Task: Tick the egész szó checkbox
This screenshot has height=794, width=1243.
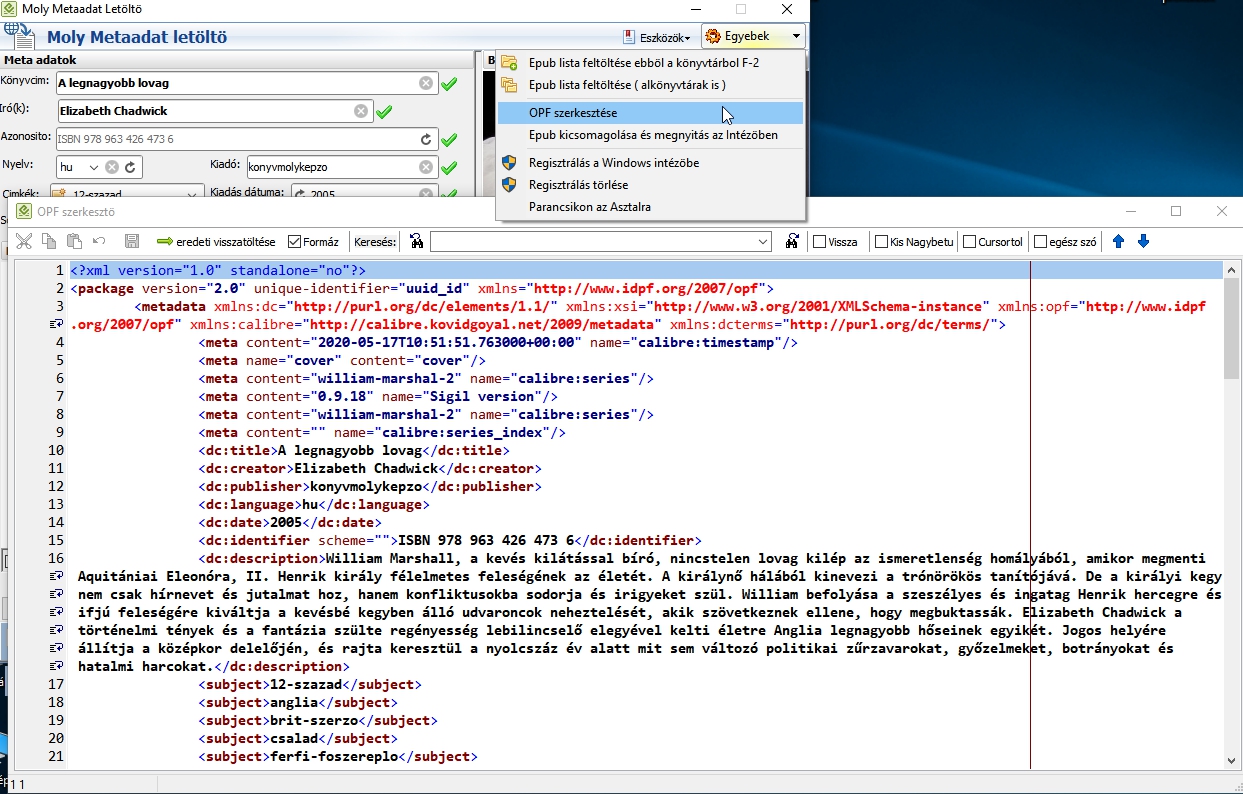Action: point(1041,241)
